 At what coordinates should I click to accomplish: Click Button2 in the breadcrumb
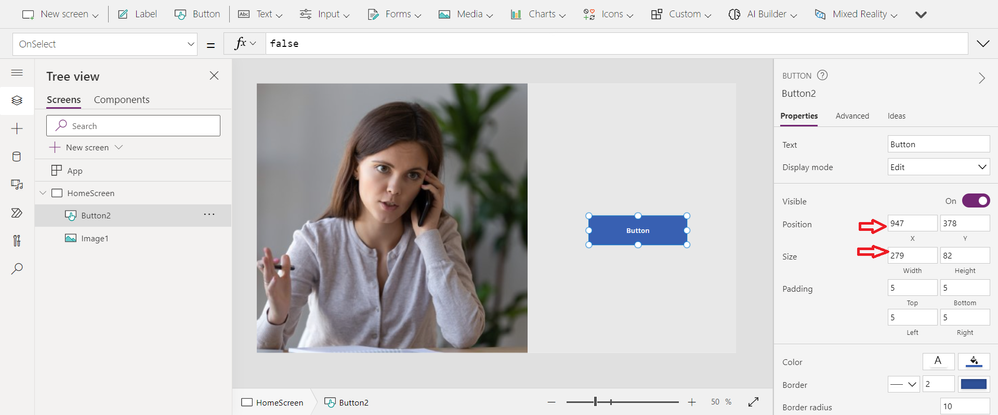(346, 402)
